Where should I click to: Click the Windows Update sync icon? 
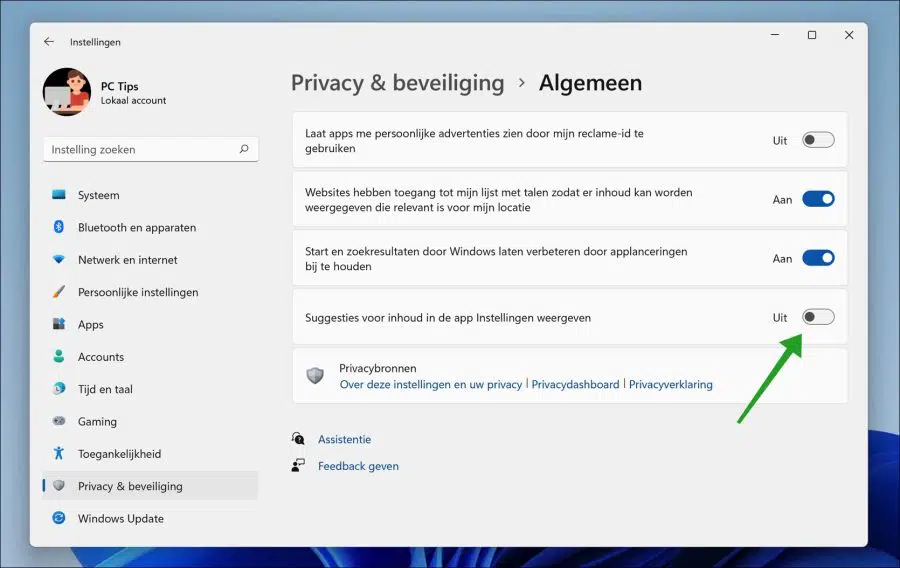click(x=59, y=518)
